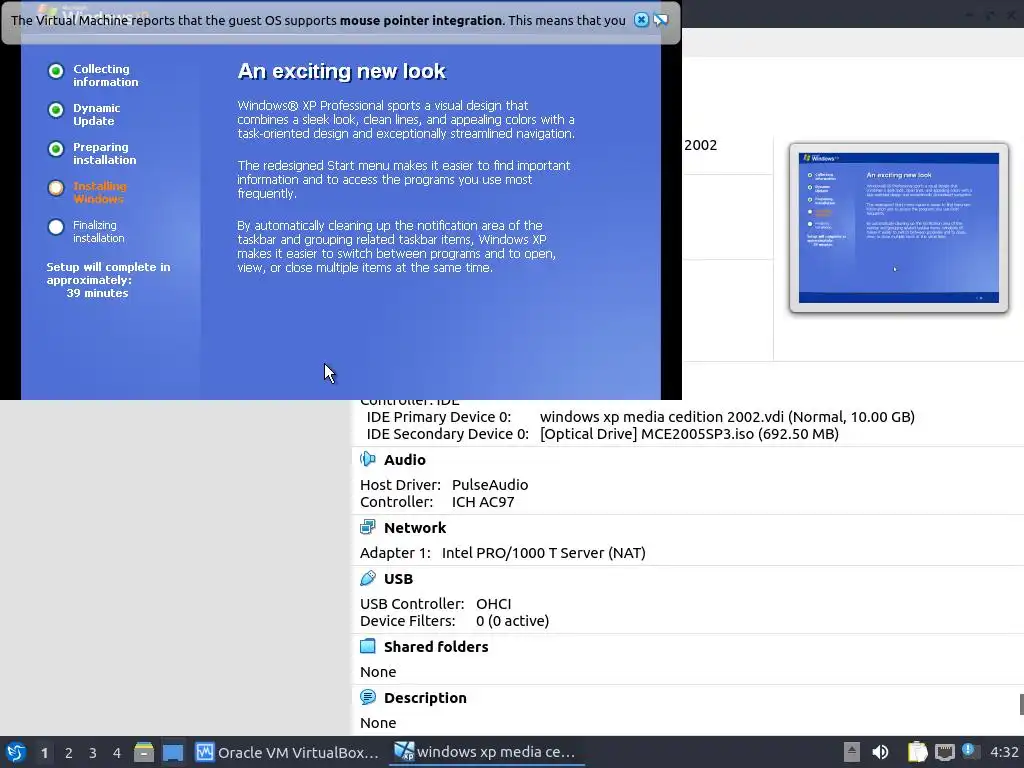The height and width of the screenshot is (768, 1024).
Task: Open the network status tray icon
Action: click(x=944, y=752)
